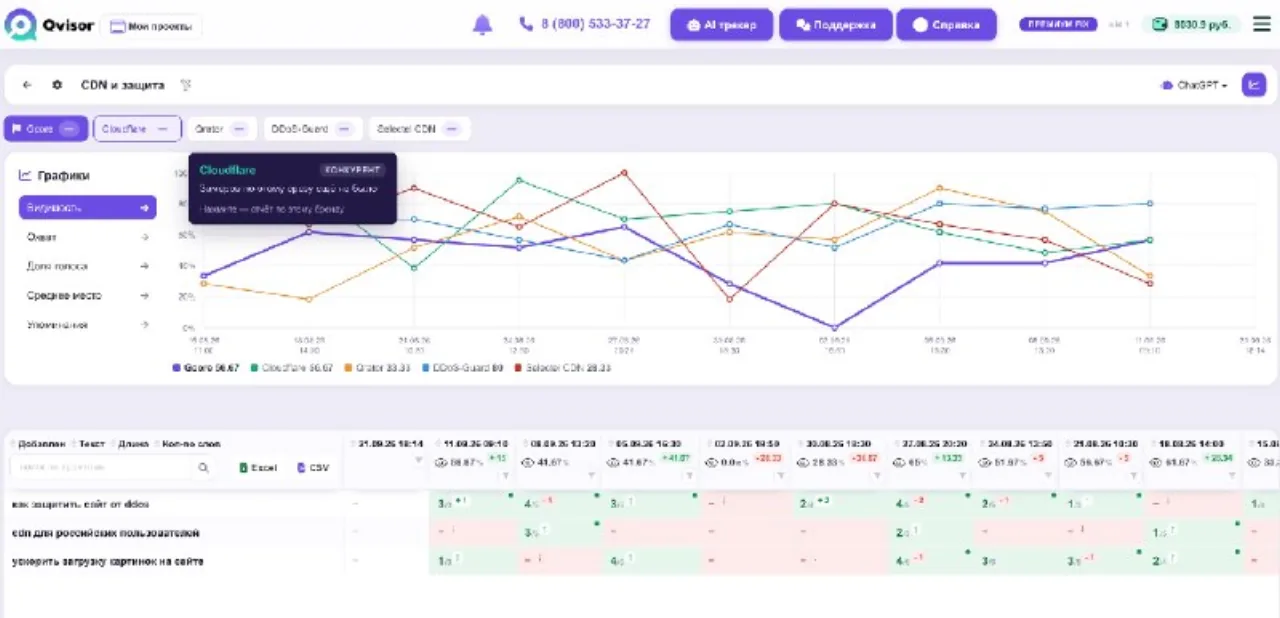Image resolution: width=1280 pixels, height=618 pixels.
Task: Sort the table by "Текст"
Action: click(x=93, y=444)
